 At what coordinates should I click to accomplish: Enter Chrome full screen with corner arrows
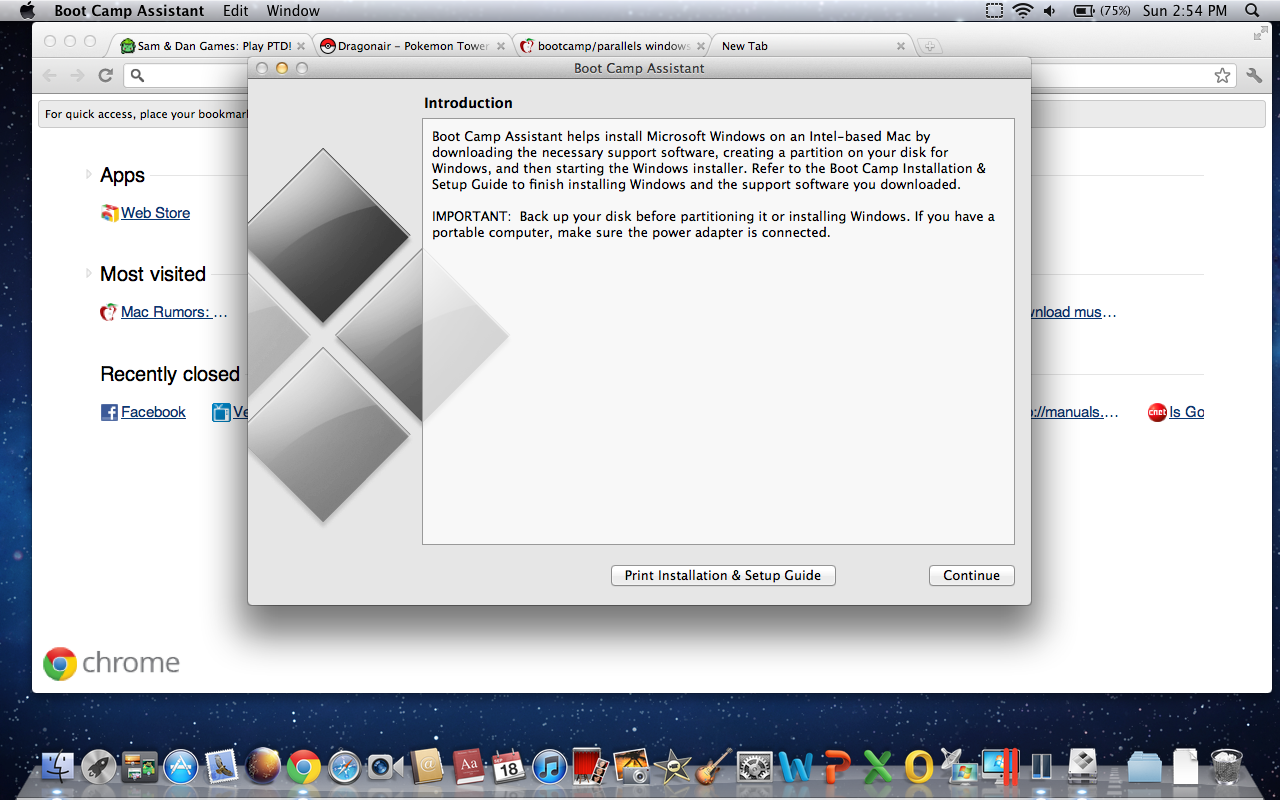tap(1260, 34)
